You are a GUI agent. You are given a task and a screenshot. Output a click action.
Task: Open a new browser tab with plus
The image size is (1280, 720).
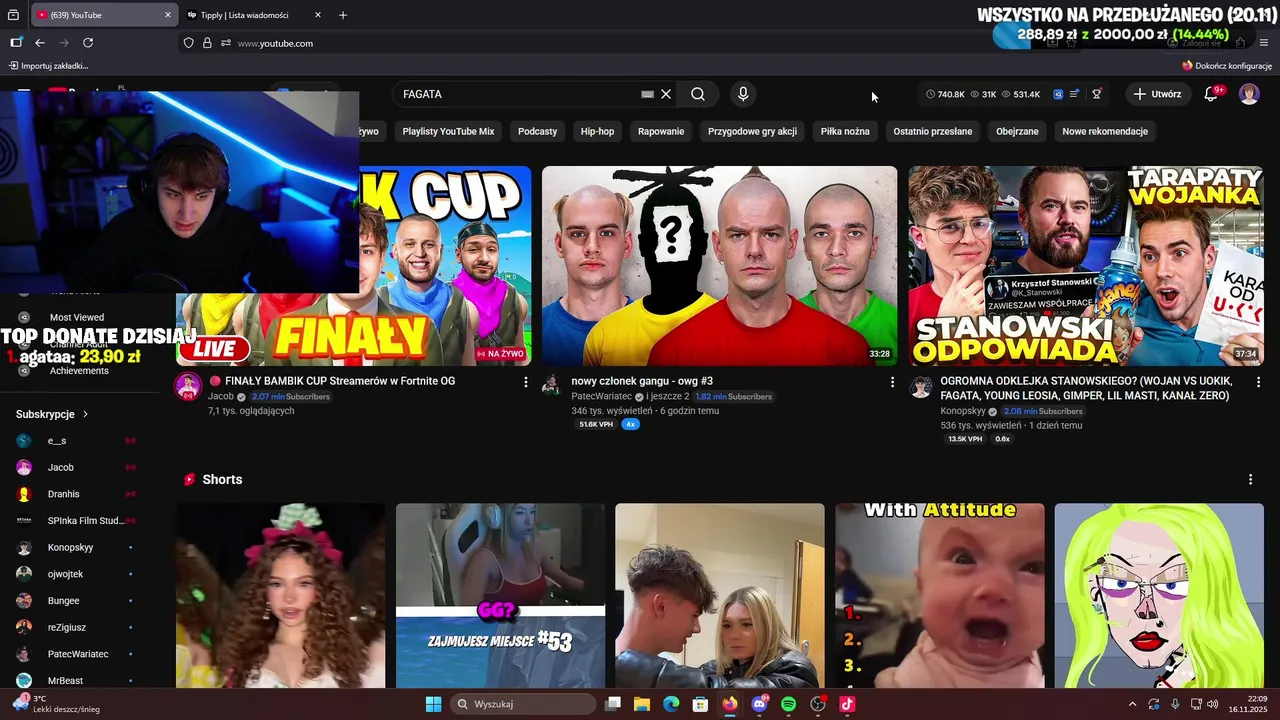[x=343, y=15]
